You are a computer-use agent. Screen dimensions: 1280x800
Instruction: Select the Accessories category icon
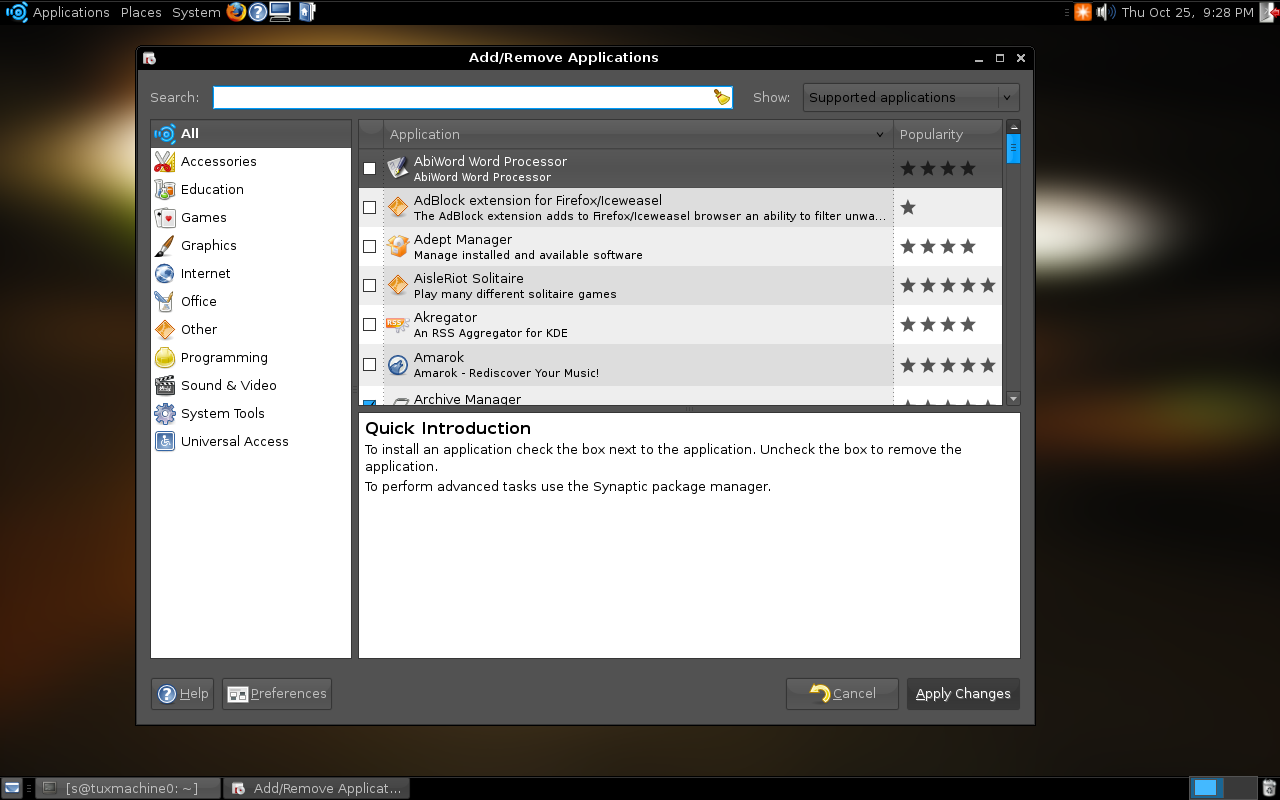165,161
